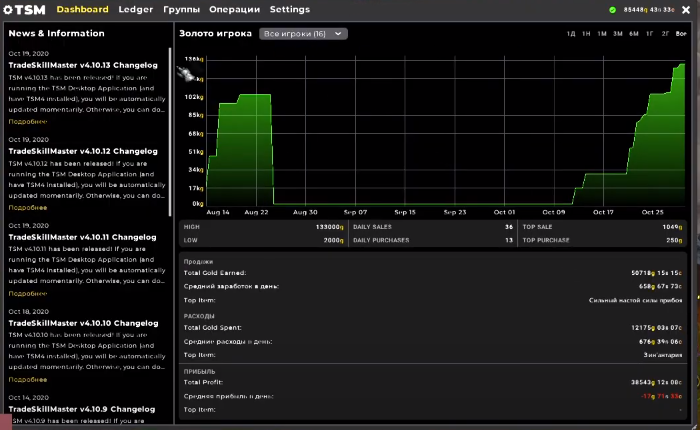The width and height of the screenshot is (700, 430).
Task: Click the News panel vertical scrollbar
Action: (x=170, y=132)
